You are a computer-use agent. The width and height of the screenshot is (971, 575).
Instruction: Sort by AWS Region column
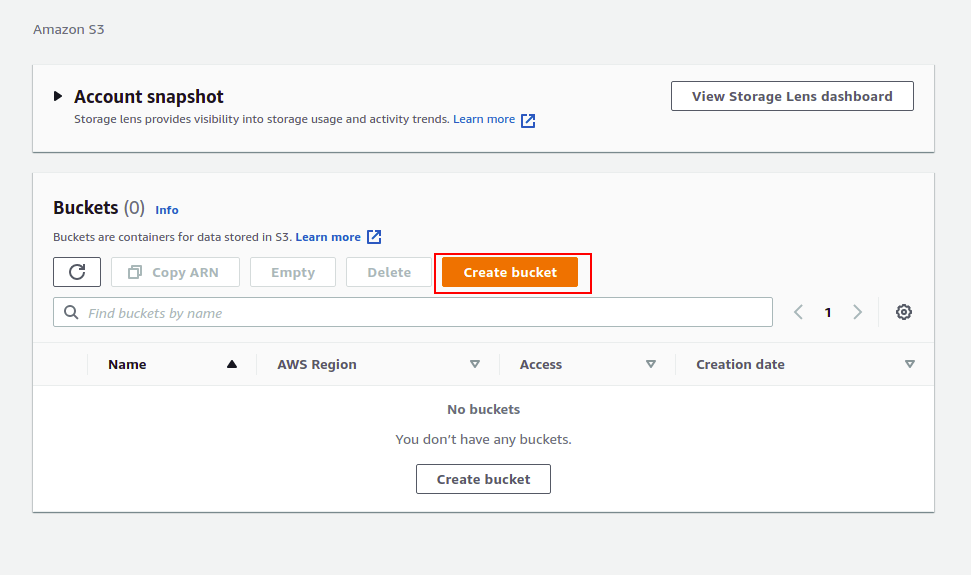[378, 365]
